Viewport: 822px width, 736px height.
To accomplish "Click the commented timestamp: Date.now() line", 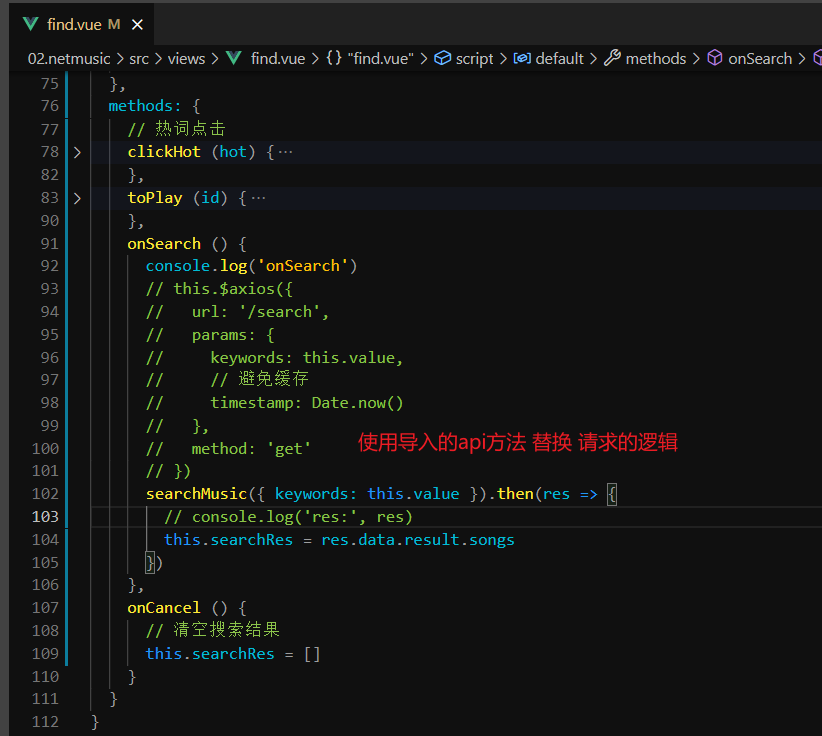I will (x=275, y=403).
